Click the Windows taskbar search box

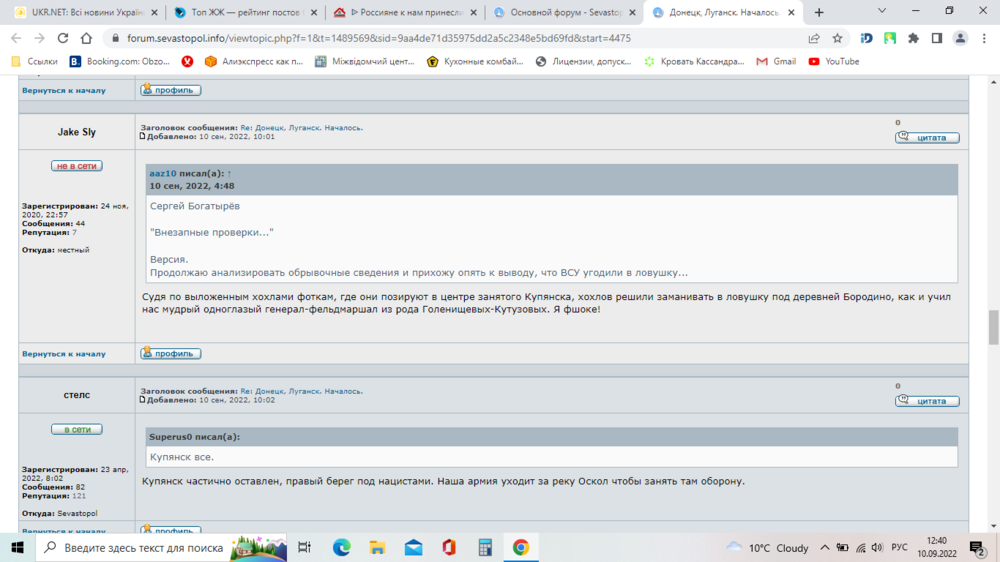tap(161, 547)
